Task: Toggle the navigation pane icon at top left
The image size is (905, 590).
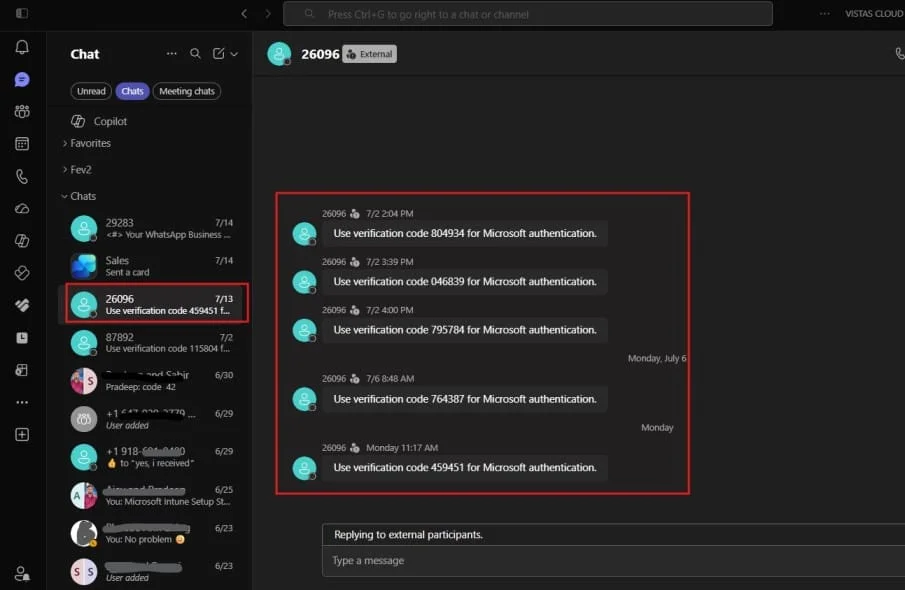Action: coord(22,13)
